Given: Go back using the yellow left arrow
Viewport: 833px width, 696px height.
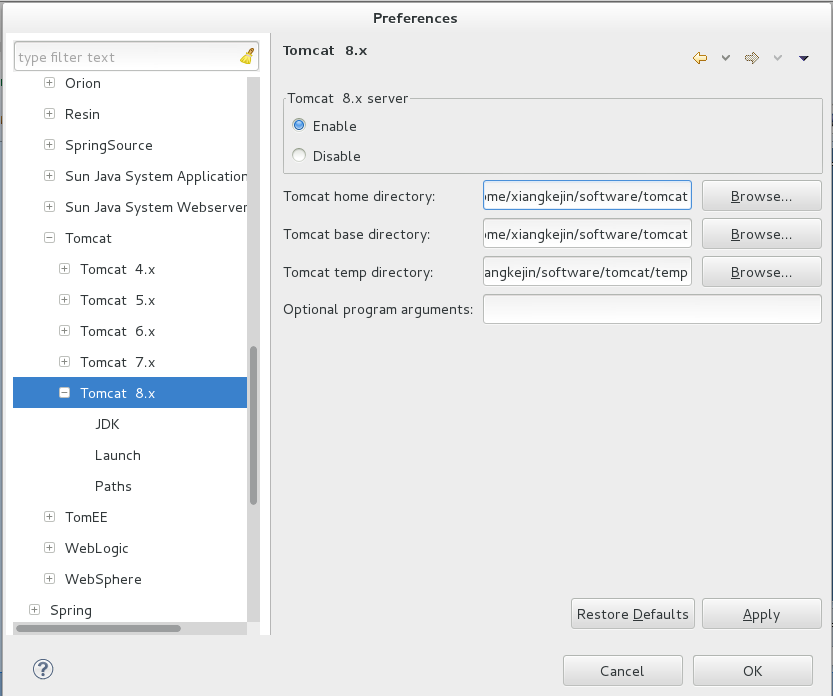Looking at the screenshot, I should pyautogui.click(x=700, y=58).
